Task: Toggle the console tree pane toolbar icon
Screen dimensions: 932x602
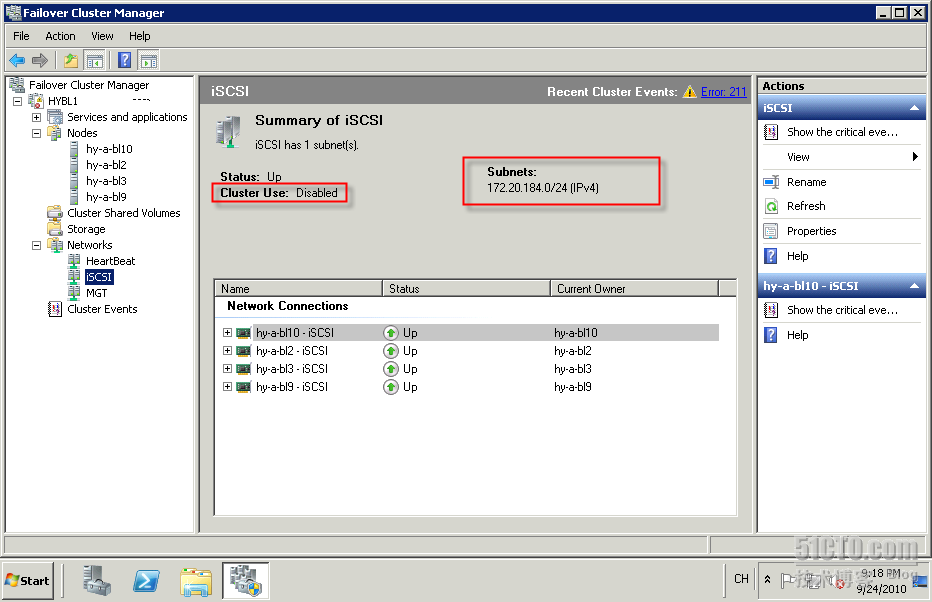Action: pyautogui.click(x=95, y=60)
